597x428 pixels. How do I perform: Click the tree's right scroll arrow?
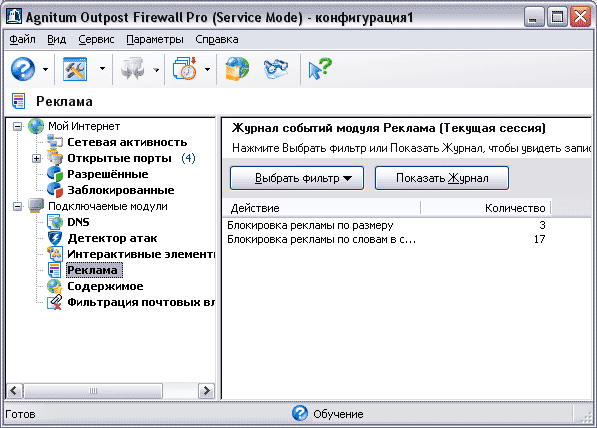pos(206,391)
